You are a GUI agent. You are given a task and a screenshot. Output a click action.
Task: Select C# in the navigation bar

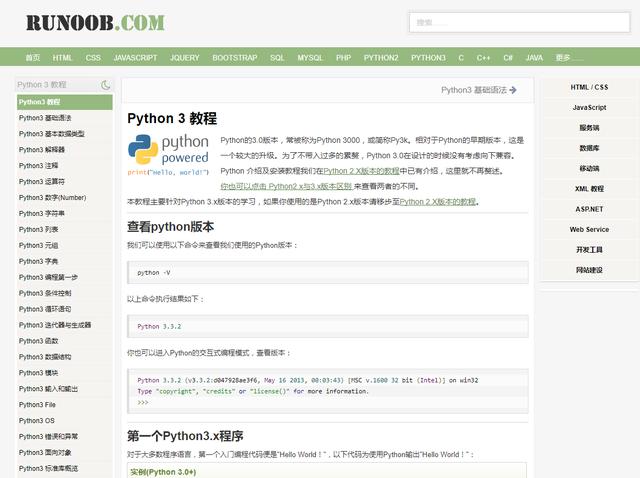point(508,58)
